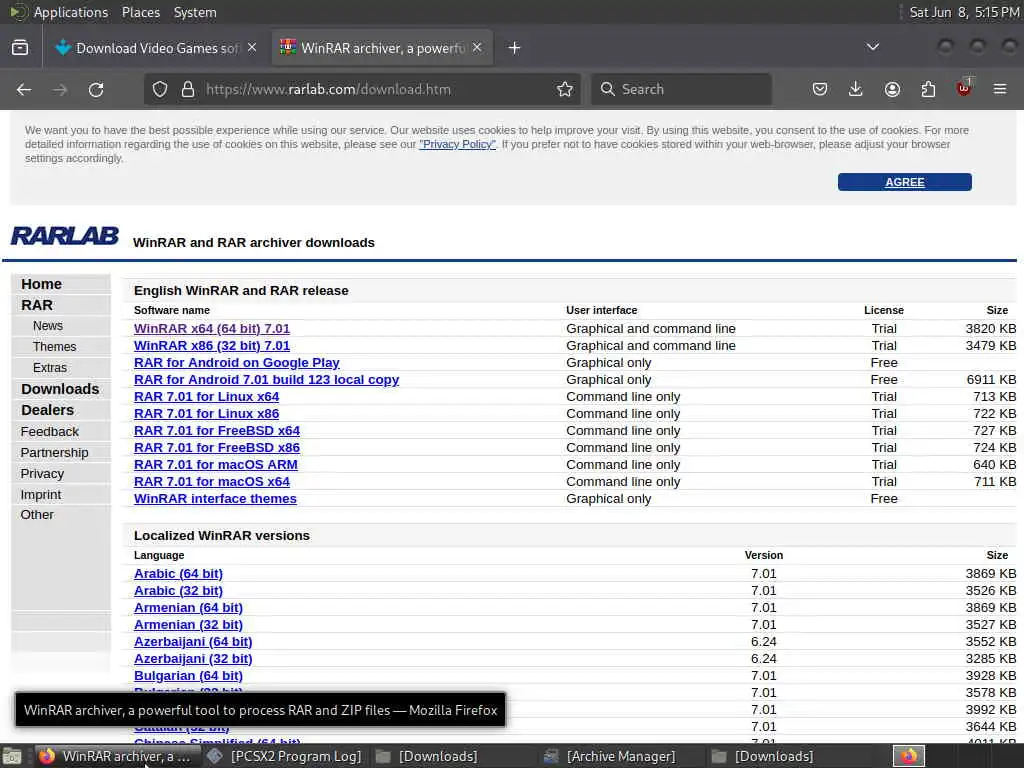
Task: Download RAR 7.01 for Linux x86
Action: coord(206,413)
